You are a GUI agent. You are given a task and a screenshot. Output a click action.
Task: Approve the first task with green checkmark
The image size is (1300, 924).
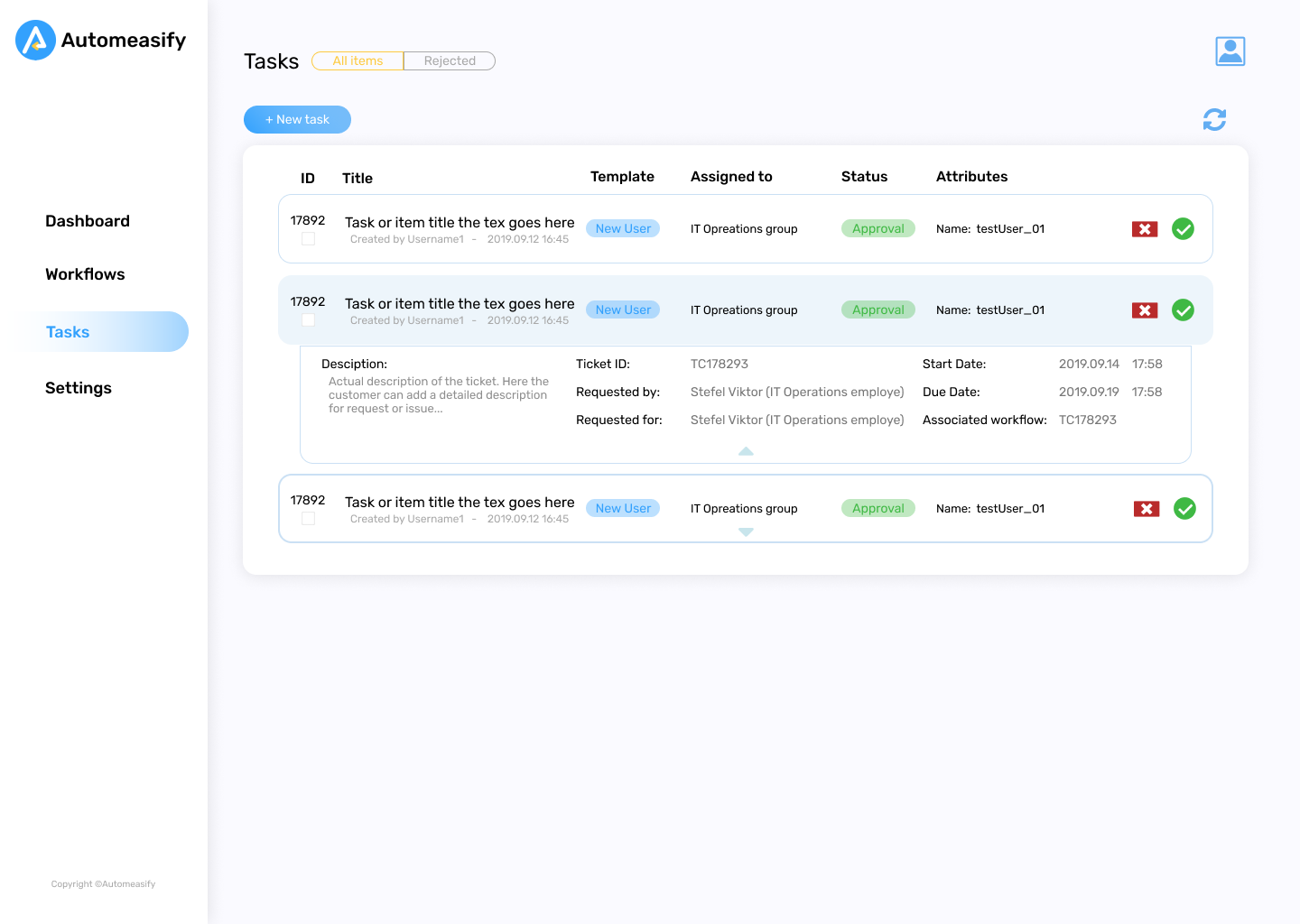click(x=1183, y=228)
